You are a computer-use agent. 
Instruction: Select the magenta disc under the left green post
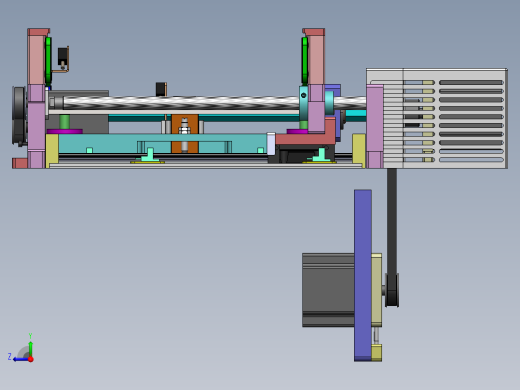coord(65,131)
